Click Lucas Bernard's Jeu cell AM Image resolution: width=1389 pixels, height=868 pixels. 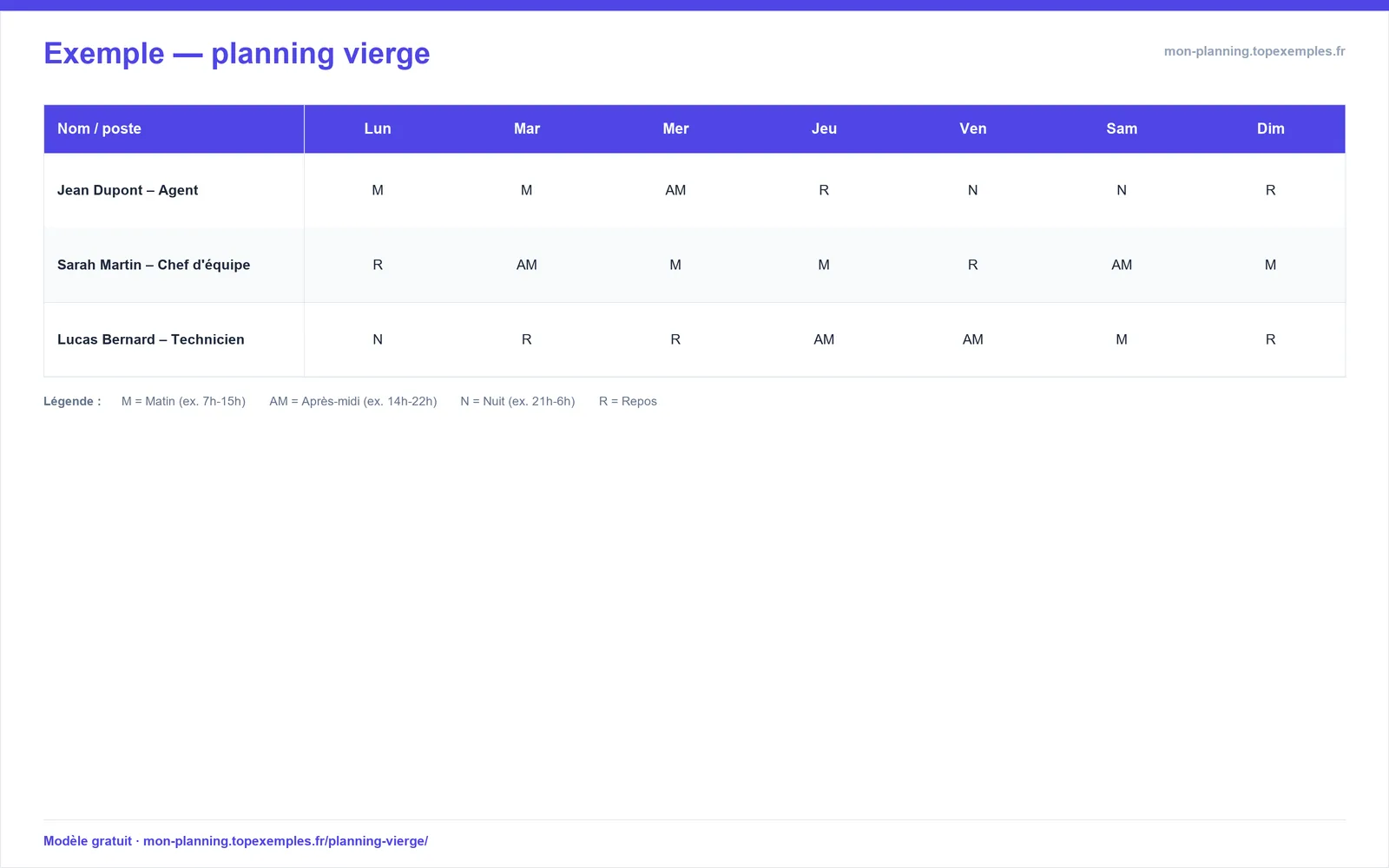click(x=824, y=339)
